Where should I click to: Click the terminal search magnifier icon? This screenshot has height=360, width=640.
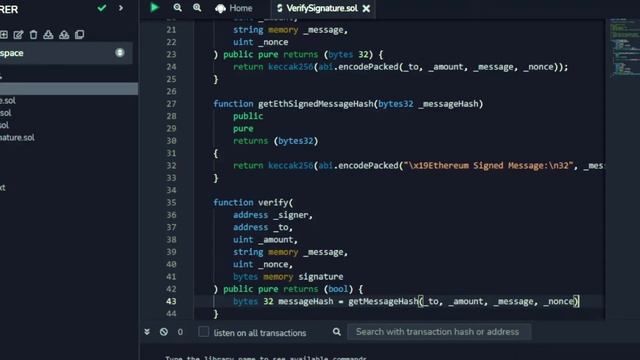pos(336,332)
